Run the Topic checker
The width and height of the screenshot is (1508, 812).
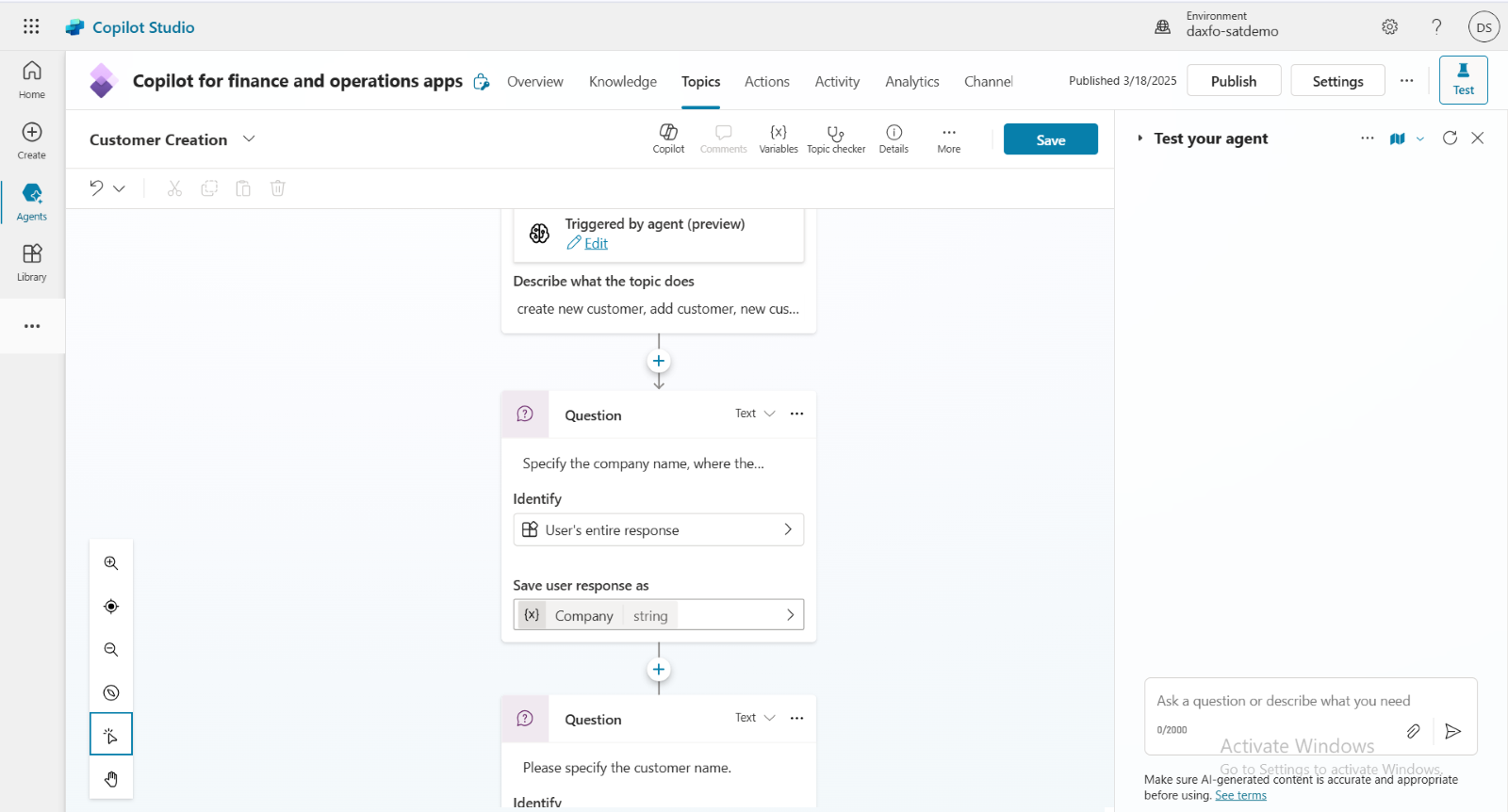[x=836, y=138]
